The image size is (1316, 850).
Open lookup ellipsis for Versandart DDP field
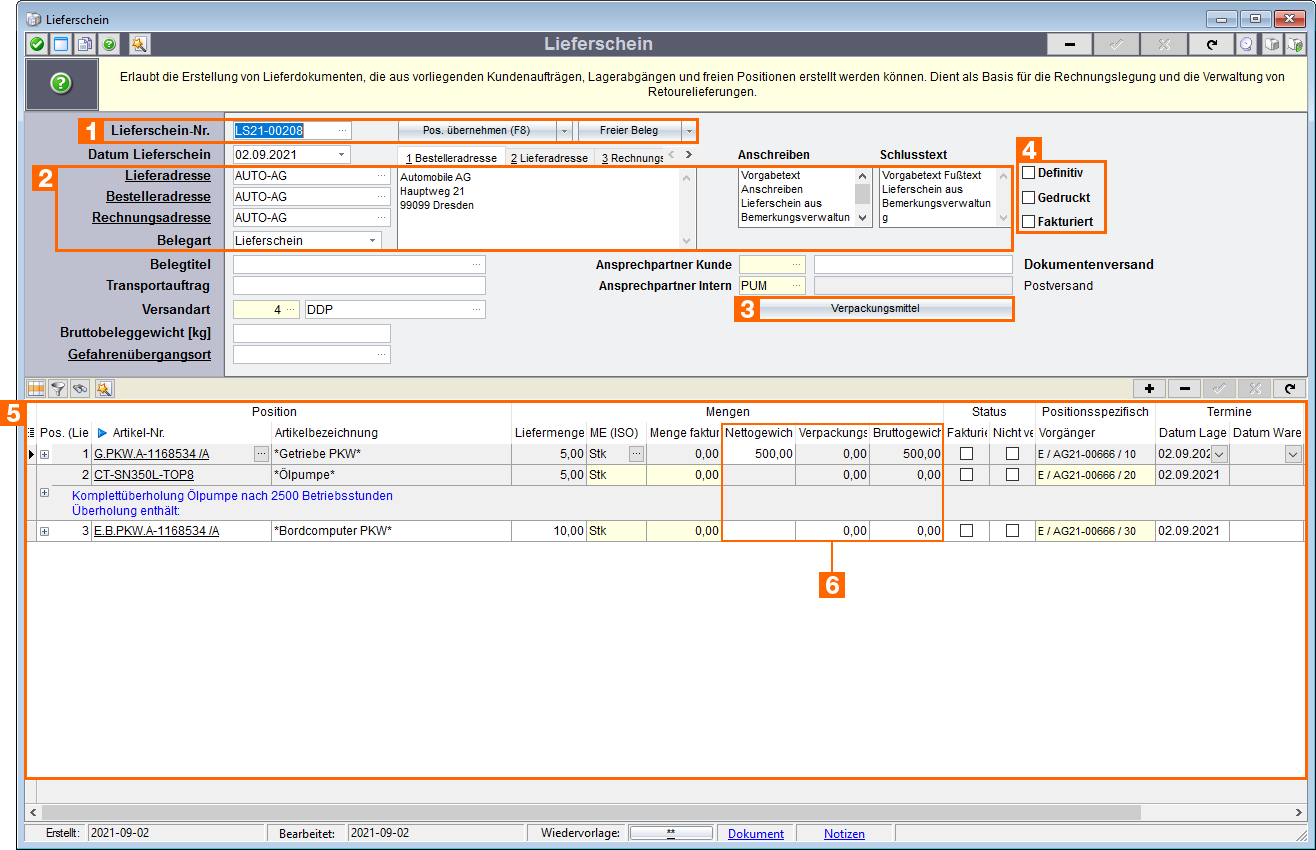(x=478, y=310)
